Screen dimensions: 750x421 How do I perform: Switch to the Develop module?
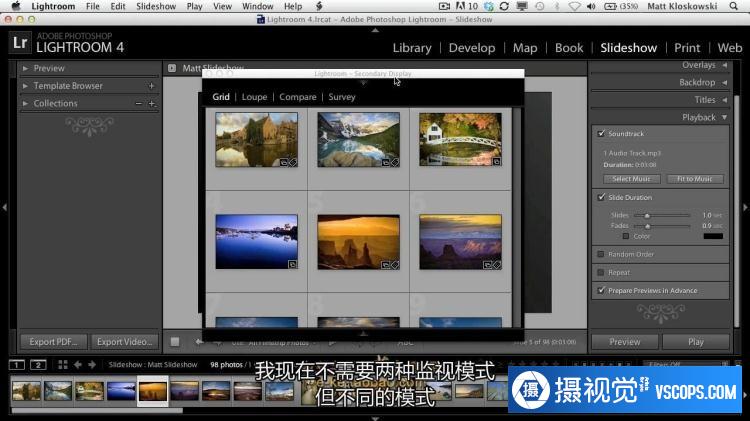coord(471,47)
